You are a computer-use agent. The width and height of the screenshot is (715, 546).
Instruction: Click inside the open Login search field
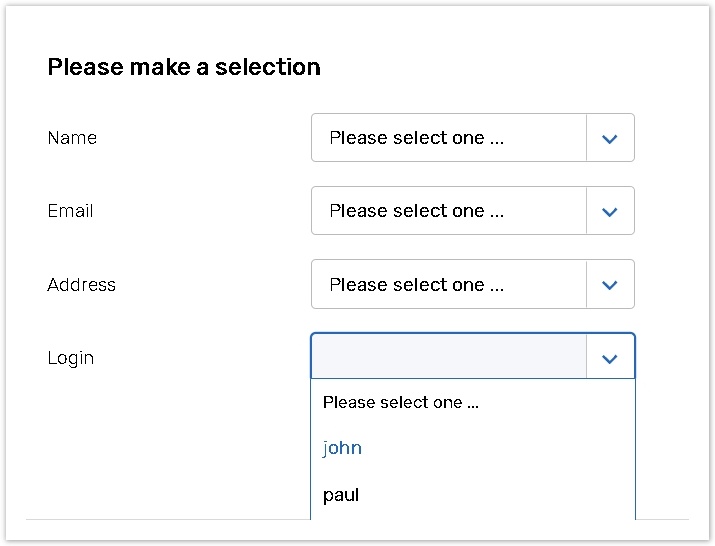[x=448, y=357]
